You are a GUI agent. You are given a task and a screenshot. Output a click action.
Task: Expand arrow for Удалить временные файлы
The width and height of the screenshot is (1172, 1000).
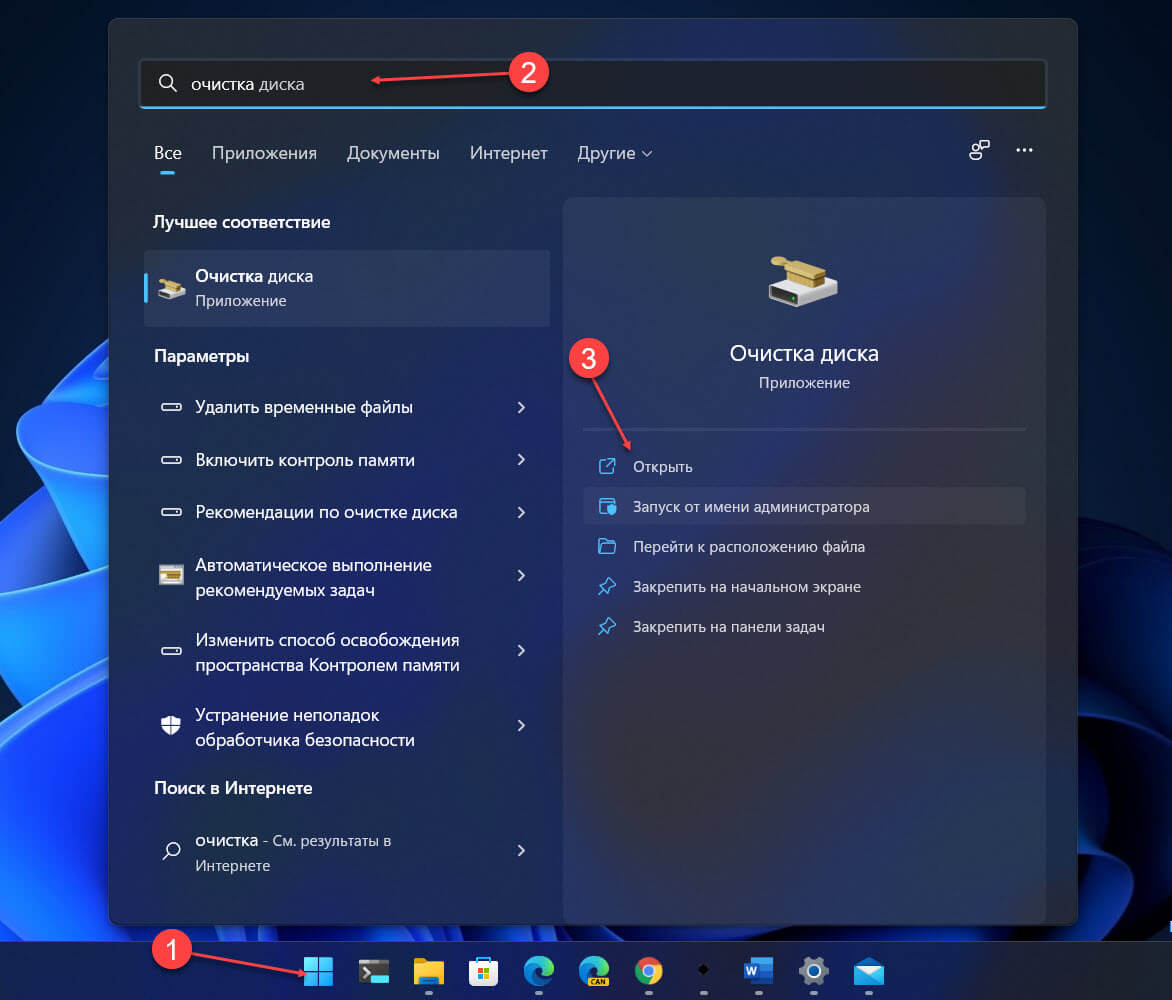[521, 407]
